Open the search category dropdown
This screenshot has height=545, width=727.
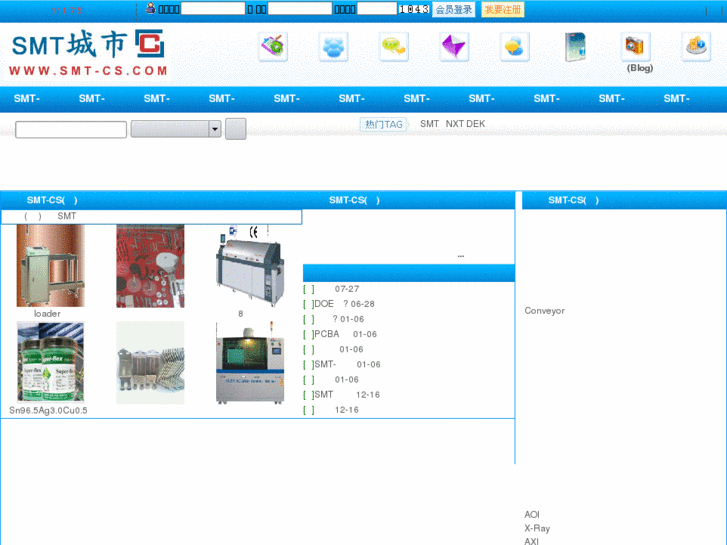(x=176, y=129)
